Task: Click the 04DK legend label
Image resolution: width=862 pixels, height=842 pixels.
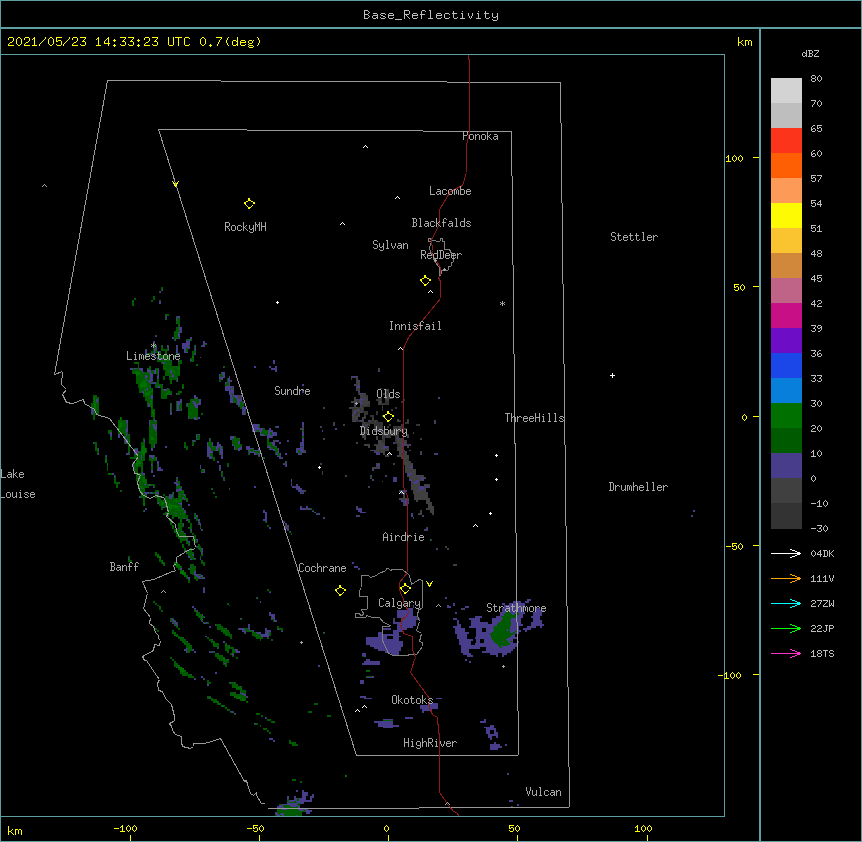Action: pos(822,553)
